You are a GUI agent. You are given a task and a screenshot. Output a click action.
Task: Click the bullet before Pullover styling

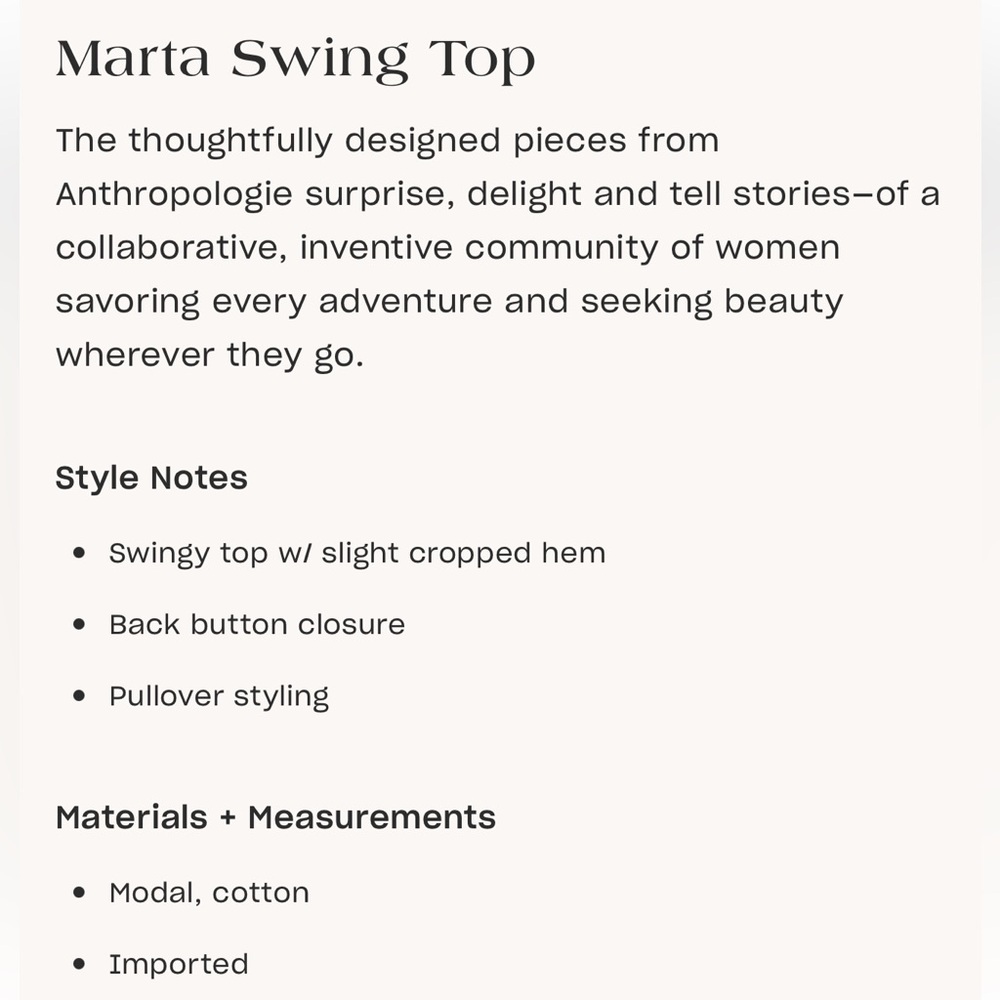(x=79, y=696)
